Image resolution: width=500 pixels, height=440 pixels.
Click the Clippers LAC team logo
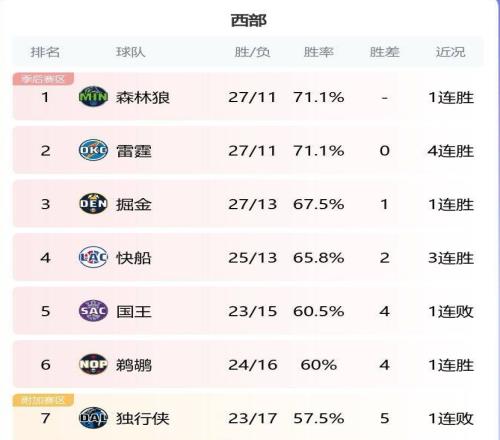tap(93, 257)
